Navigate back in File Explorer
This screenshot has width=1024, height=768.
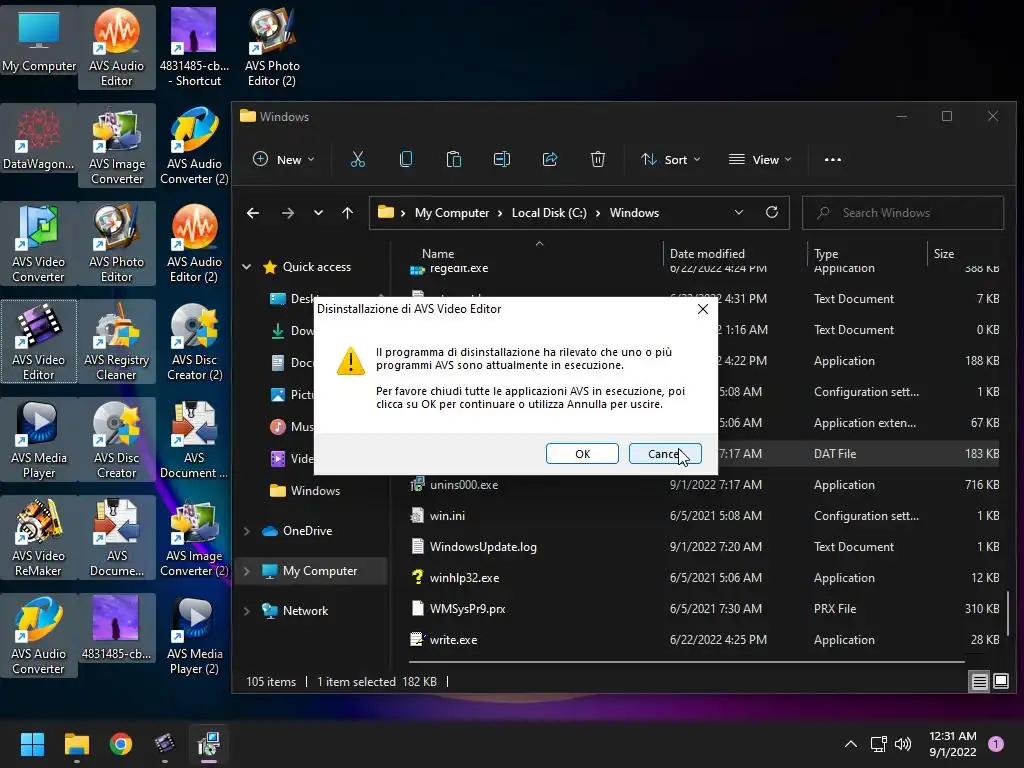pyautogui.click(x=253, y=213)
